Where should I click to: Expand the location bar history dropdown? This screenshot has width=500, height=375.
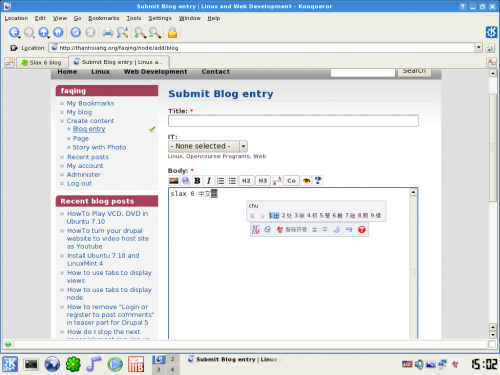[479, 48]
